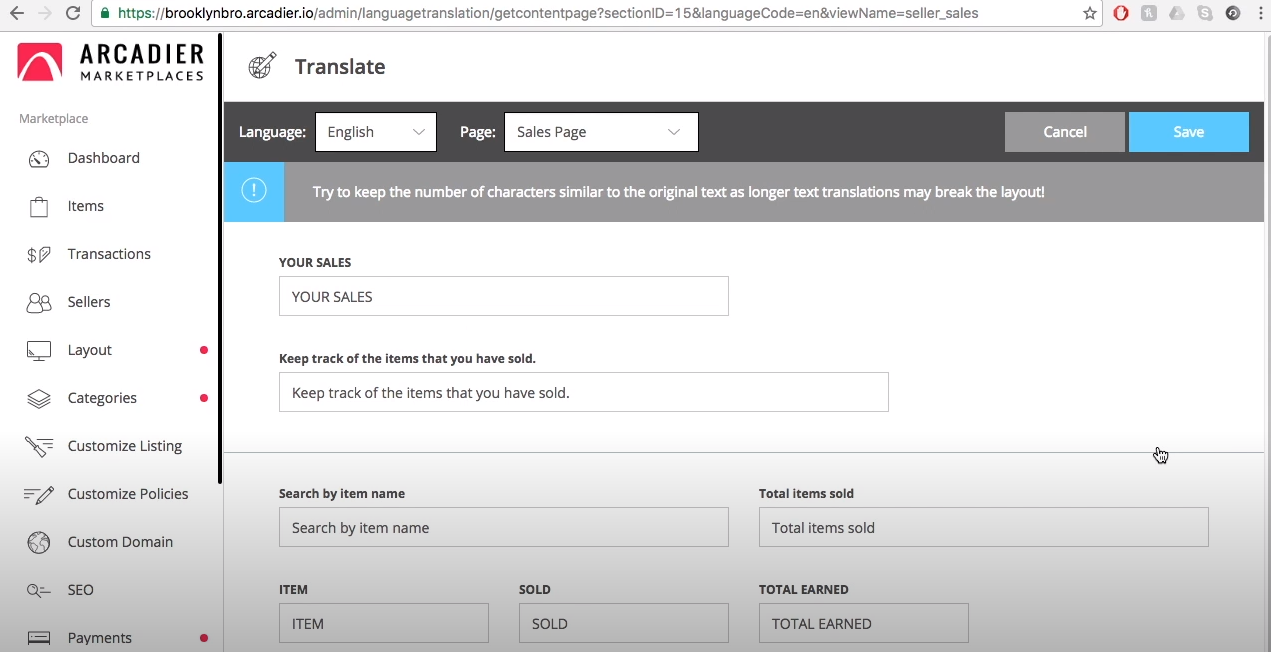Click the Layout monitor icon
Viewport: 1271px width, 652px height.
39,351
